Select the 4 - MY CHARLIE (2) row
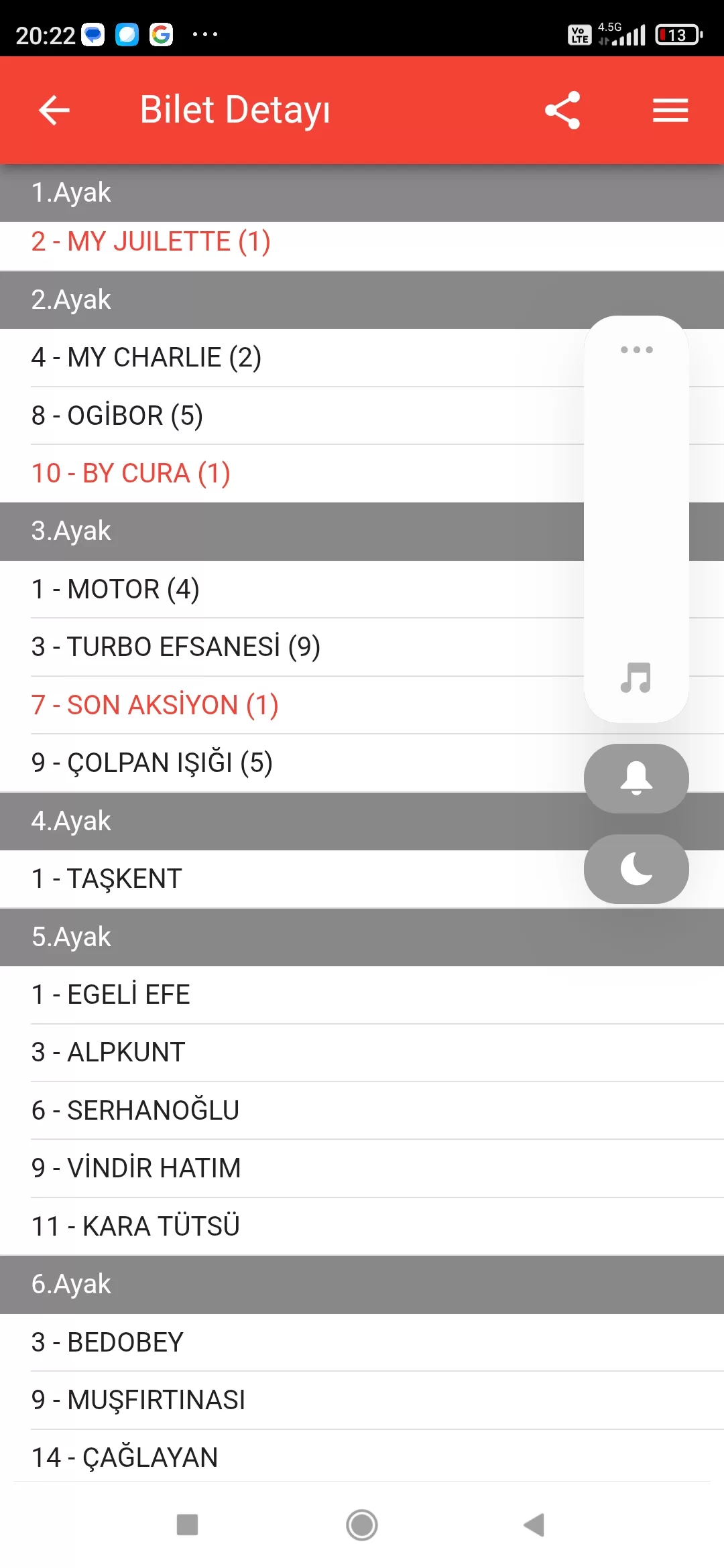This screenshot has width=724, height=1568. 146,358
